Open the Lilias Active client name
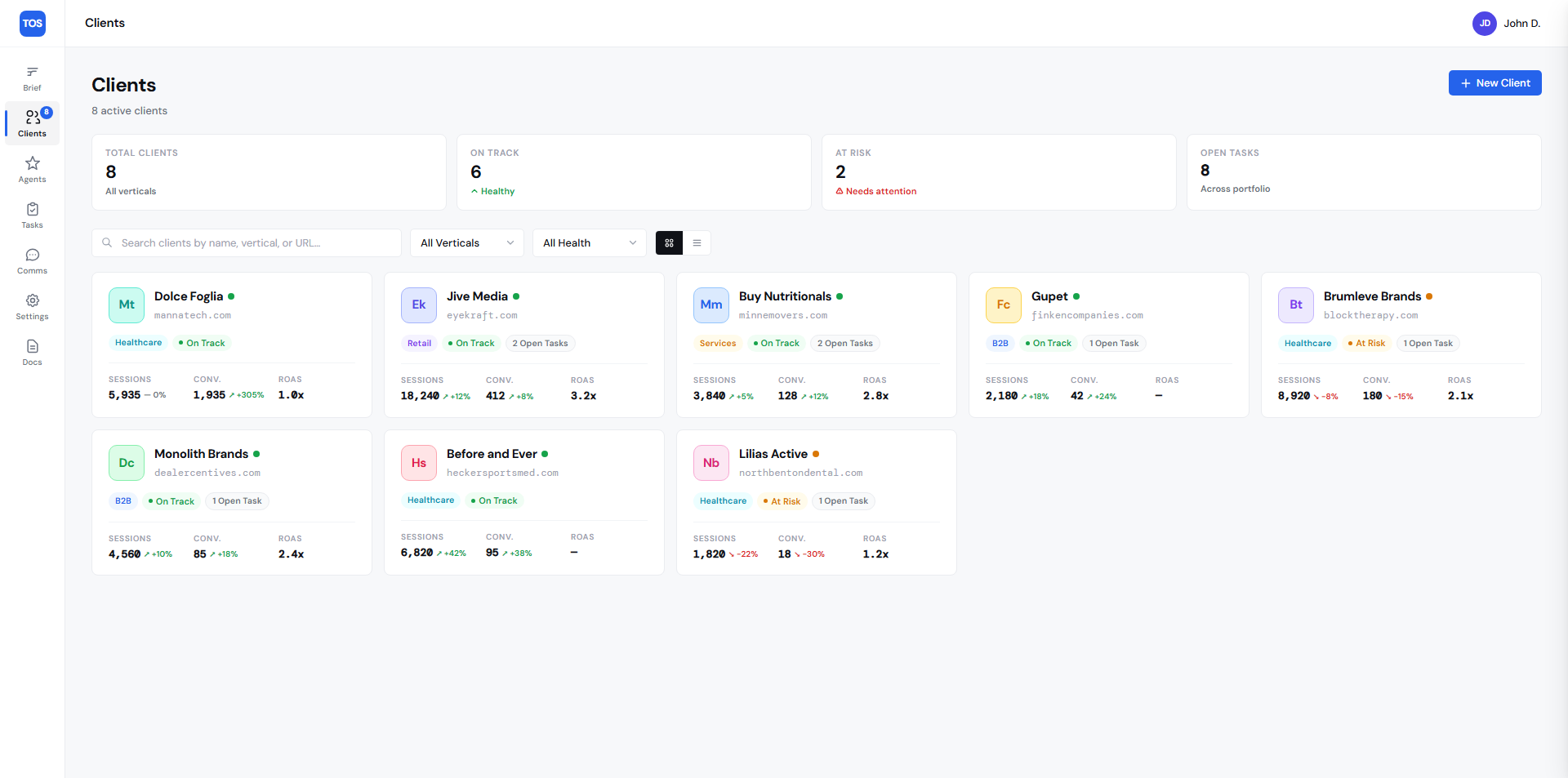Image resolution: width=1568 pixels, height=778 pixels. point(773,454)
